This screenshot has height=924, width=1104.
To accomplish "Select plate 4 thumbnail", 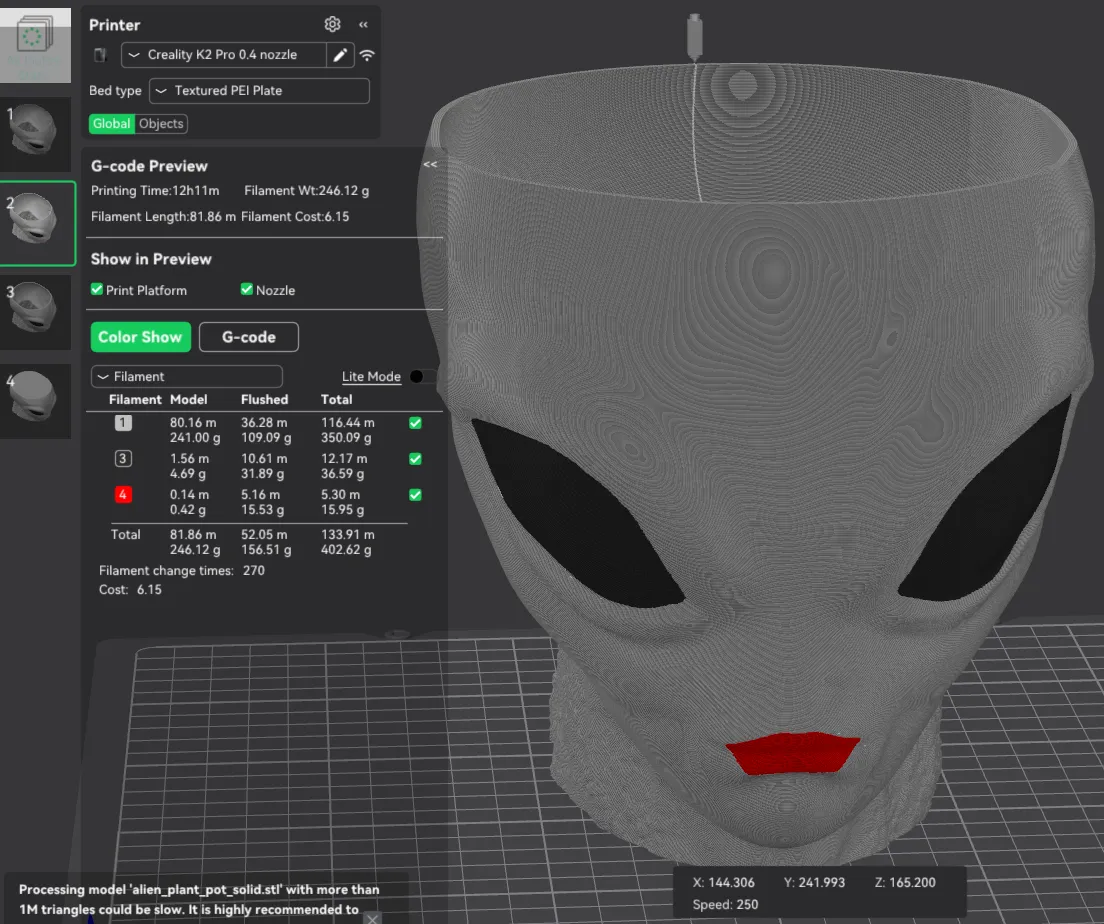I will click(x=35, y=401).
